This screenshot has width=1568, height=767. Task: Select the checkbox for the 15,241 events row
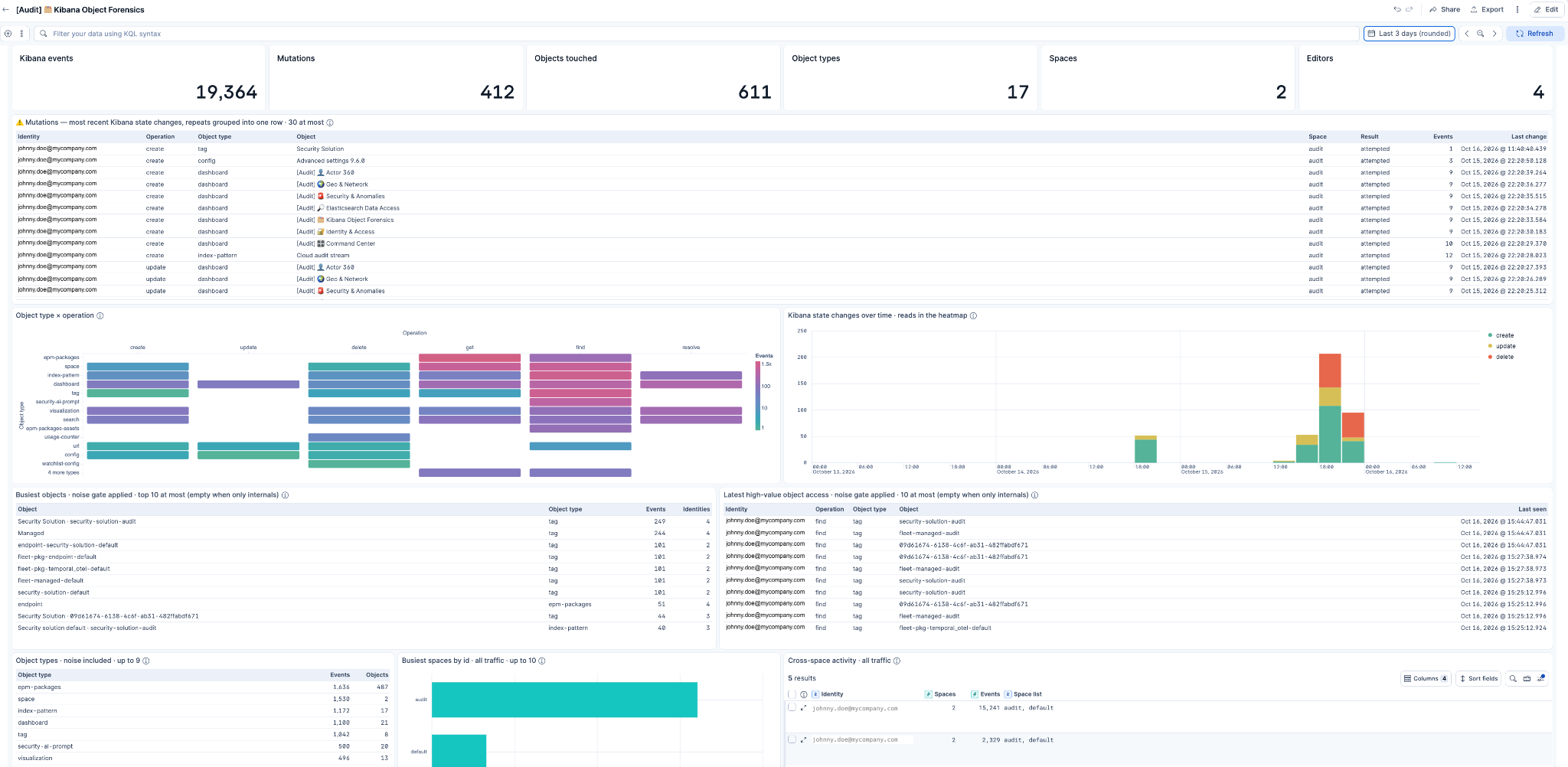(792, 707)
